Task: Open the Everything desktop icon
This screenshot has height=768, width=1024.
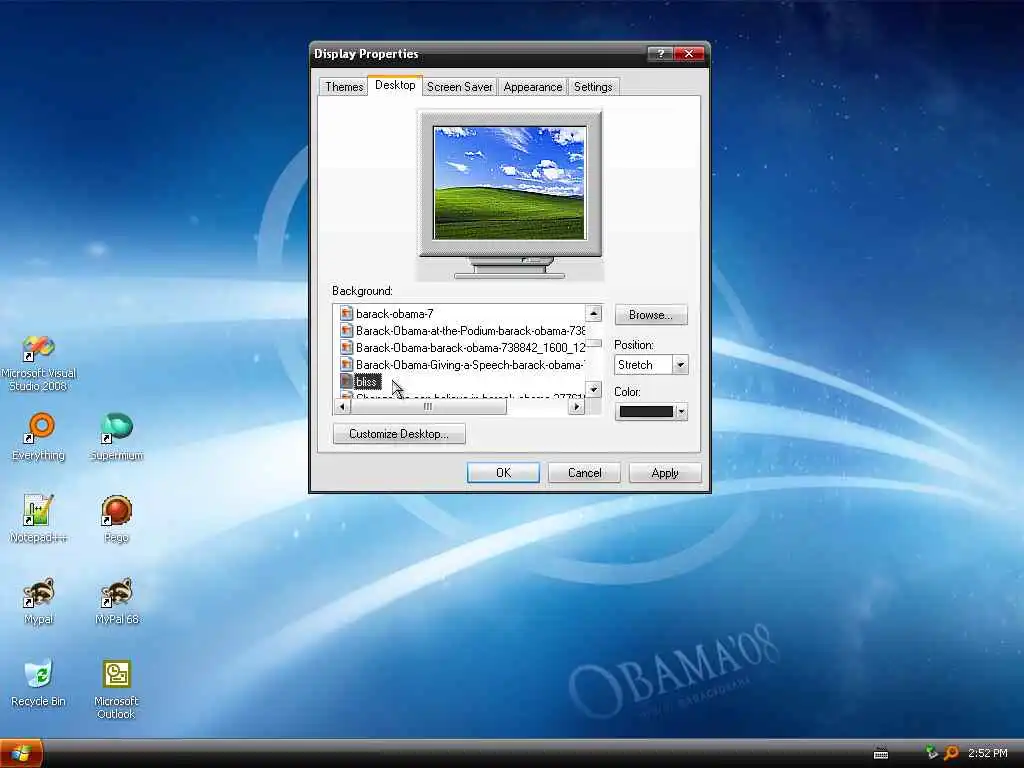Action: click(39, 436)
